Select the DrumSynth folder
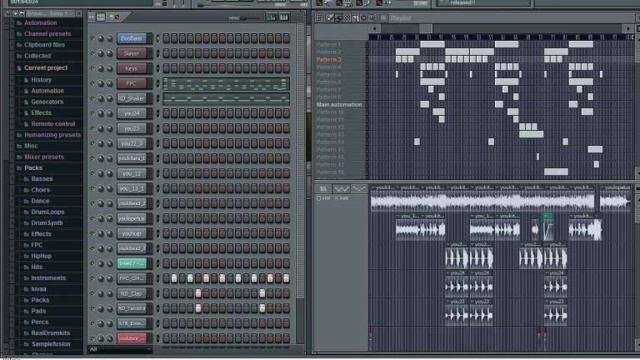 pos(47,223)
